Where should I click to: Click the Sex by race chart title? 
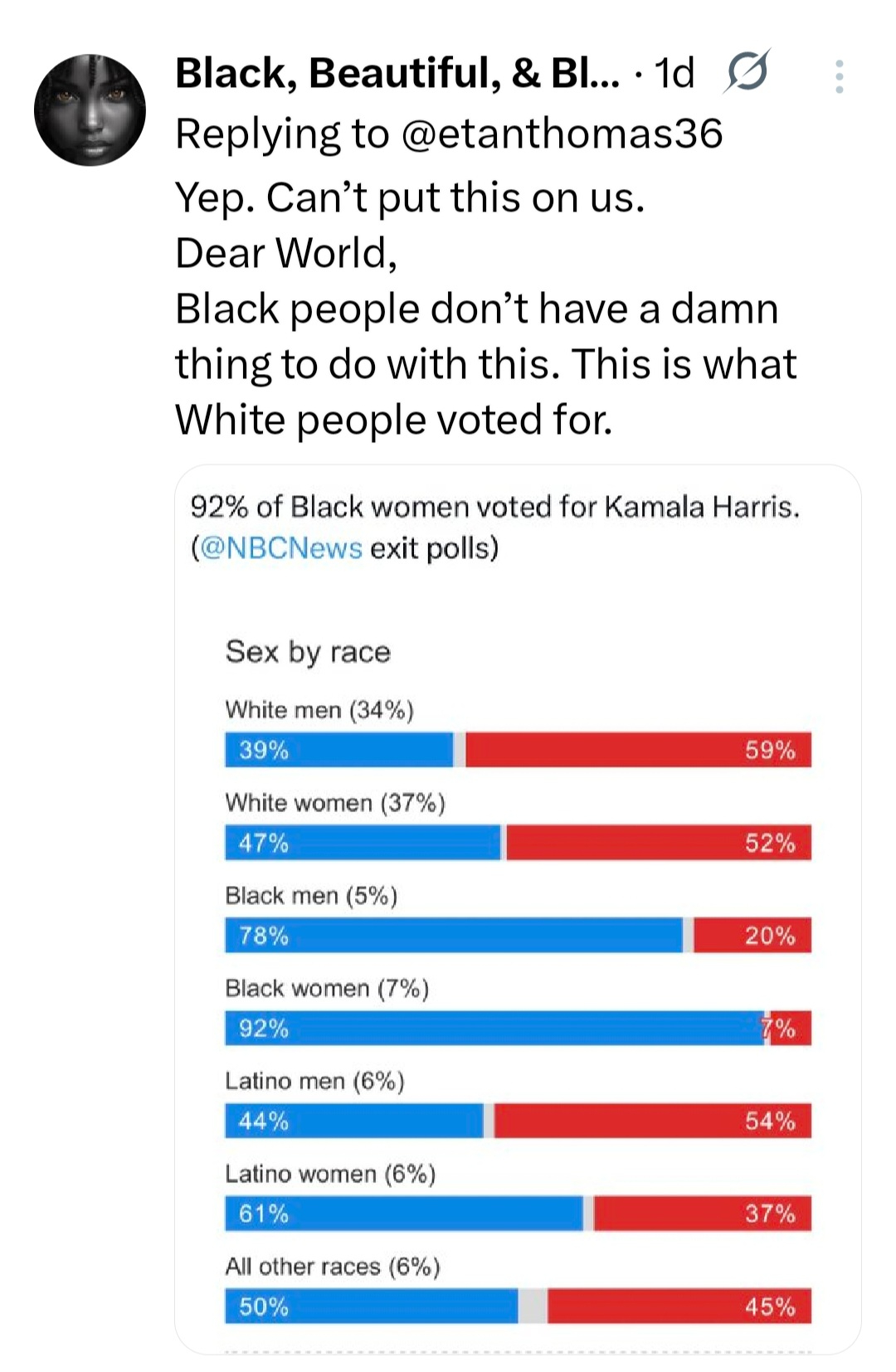tap(308, 652)
